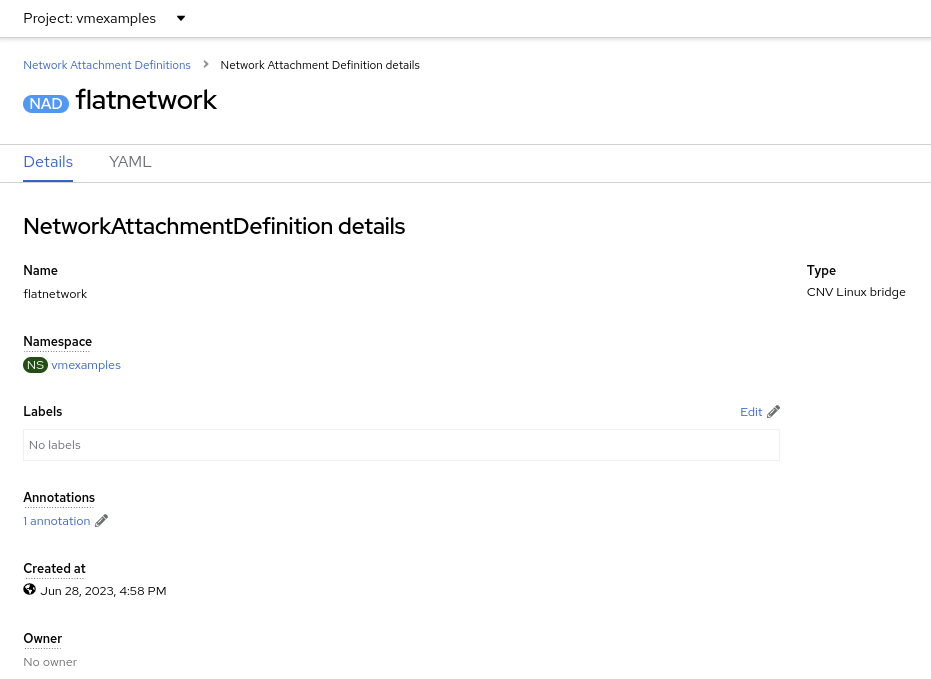Image resolution: width=931 pixels, height=679 pixels.
Task: Open the 1 annotation link
Action: 57,521
